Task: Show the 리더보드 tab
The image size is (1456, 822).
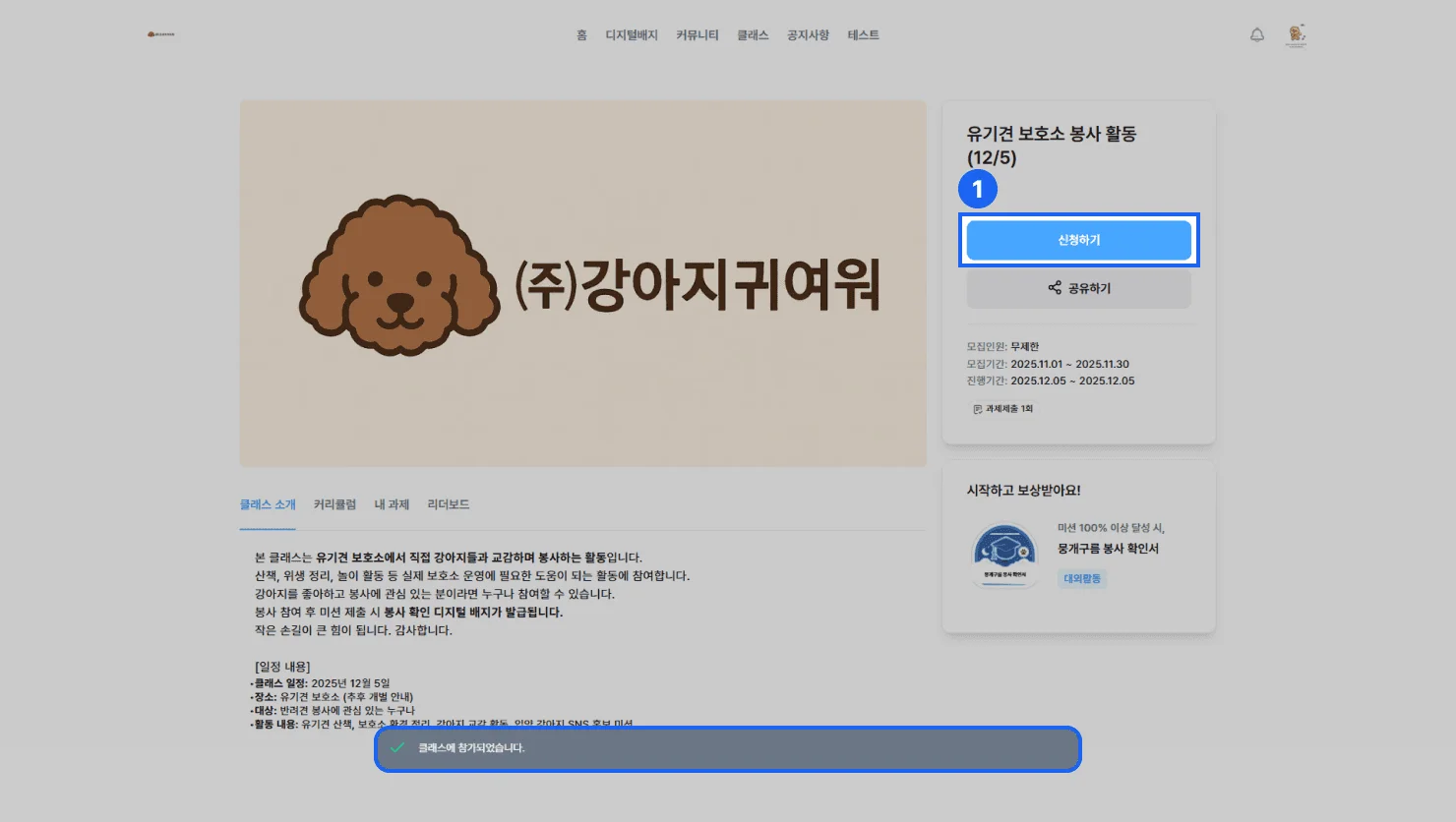Action: coord(448,504)
